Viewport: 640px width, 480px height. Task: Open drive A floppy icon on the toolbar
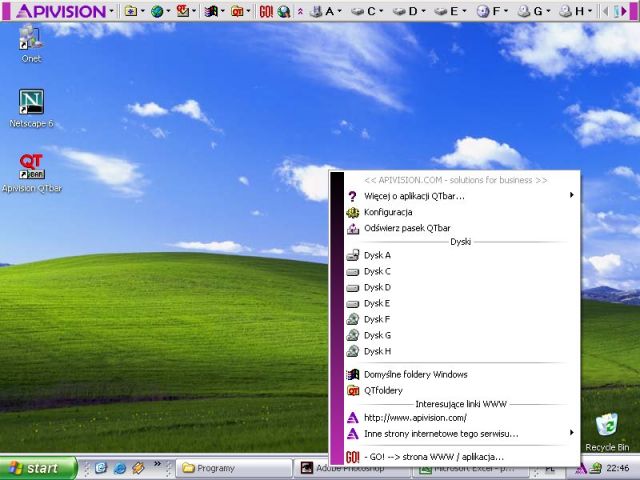pyautogui.click(x=316, y=11)
